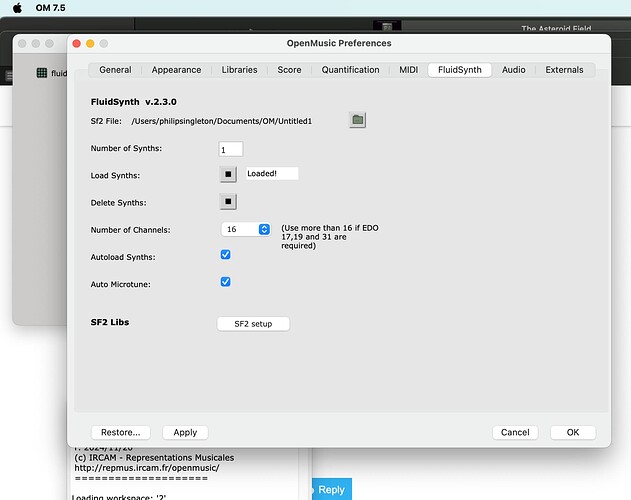Open the OM 7.5 application menu

click(x=50, y=8)
